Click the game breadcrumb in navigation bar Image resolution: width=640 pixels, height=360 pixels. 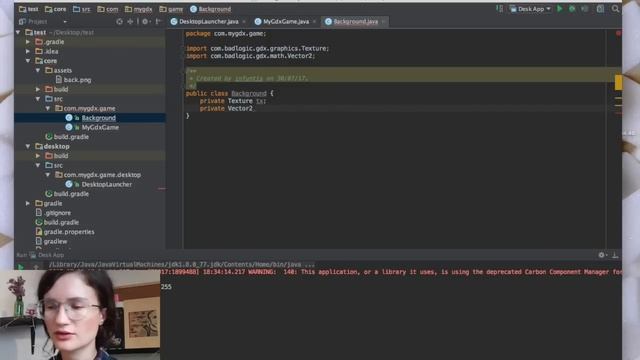pyautogui.click(x=171, y=9)
